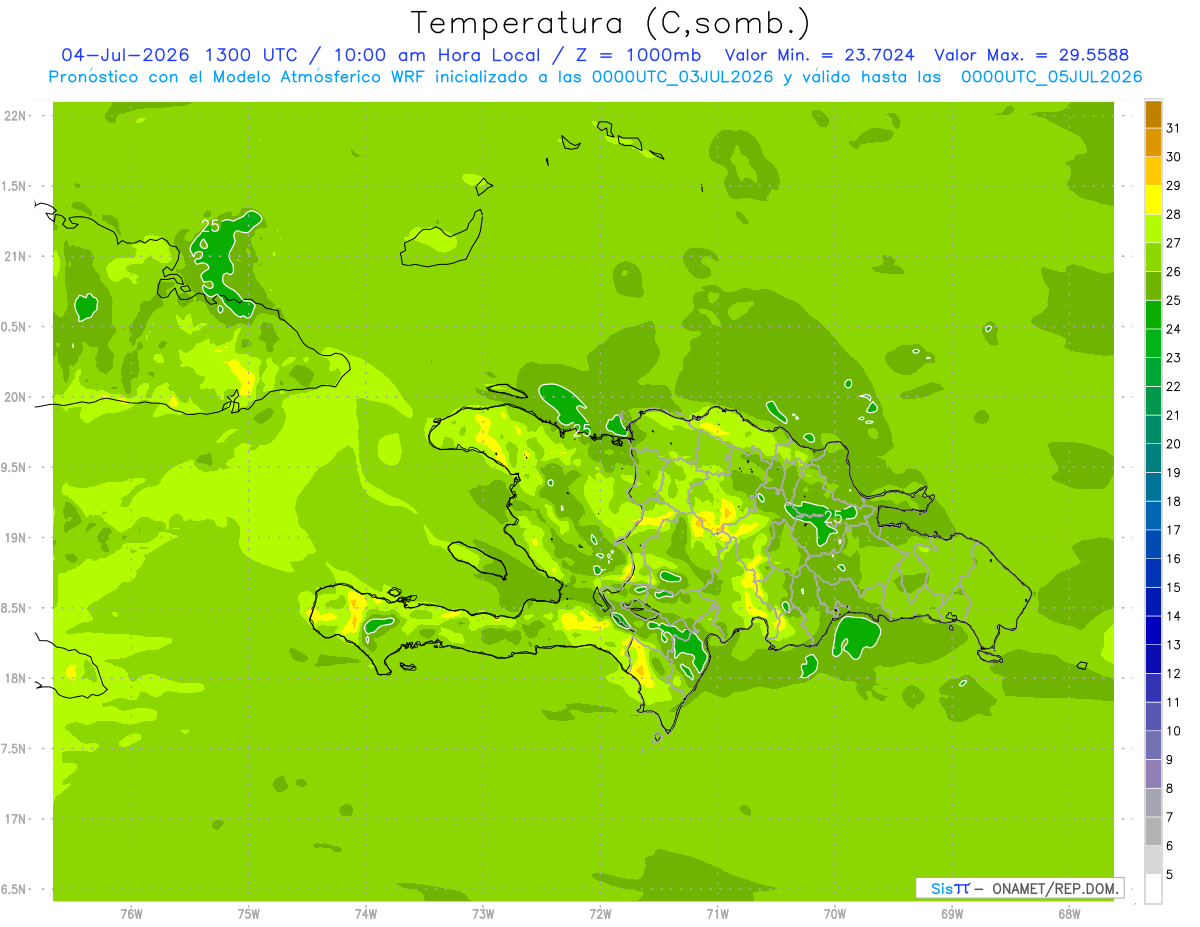Click the blue colorbar segment between 15 and 16
The height and width of the screenshot is (927, 1200).
point(1153,574)
